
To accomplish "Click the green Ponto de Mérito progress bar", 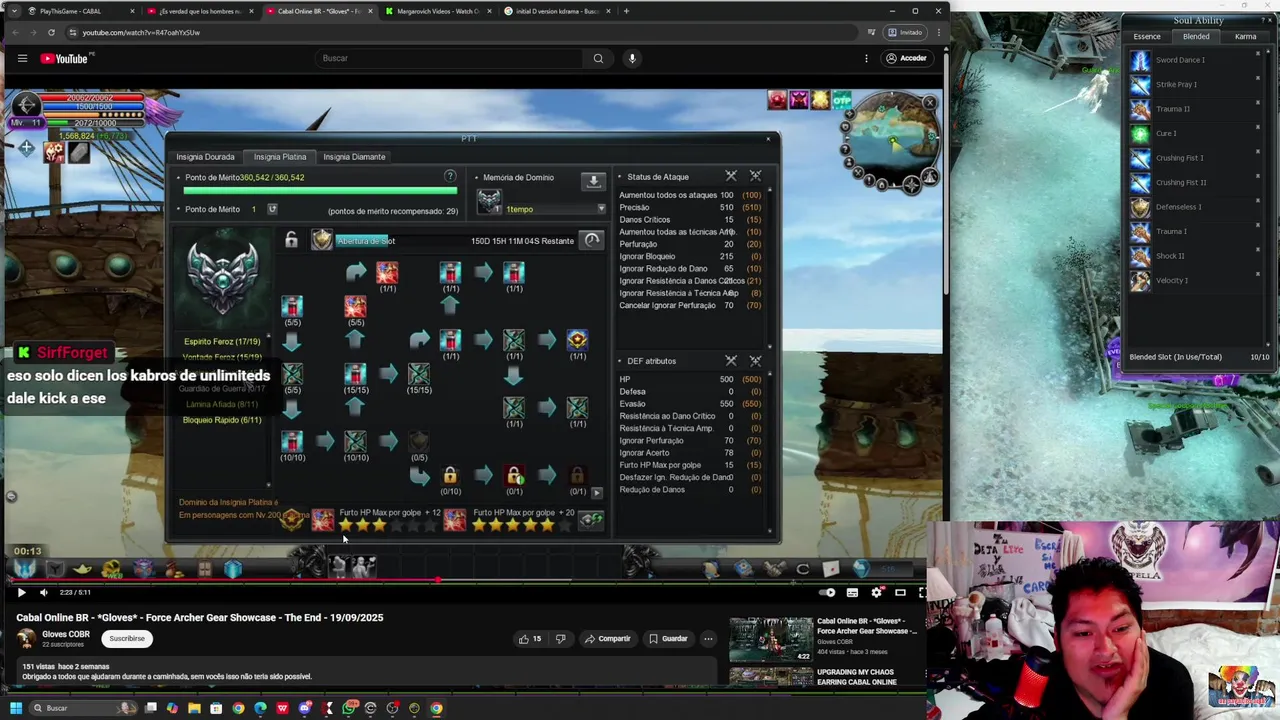I will 320,190.
